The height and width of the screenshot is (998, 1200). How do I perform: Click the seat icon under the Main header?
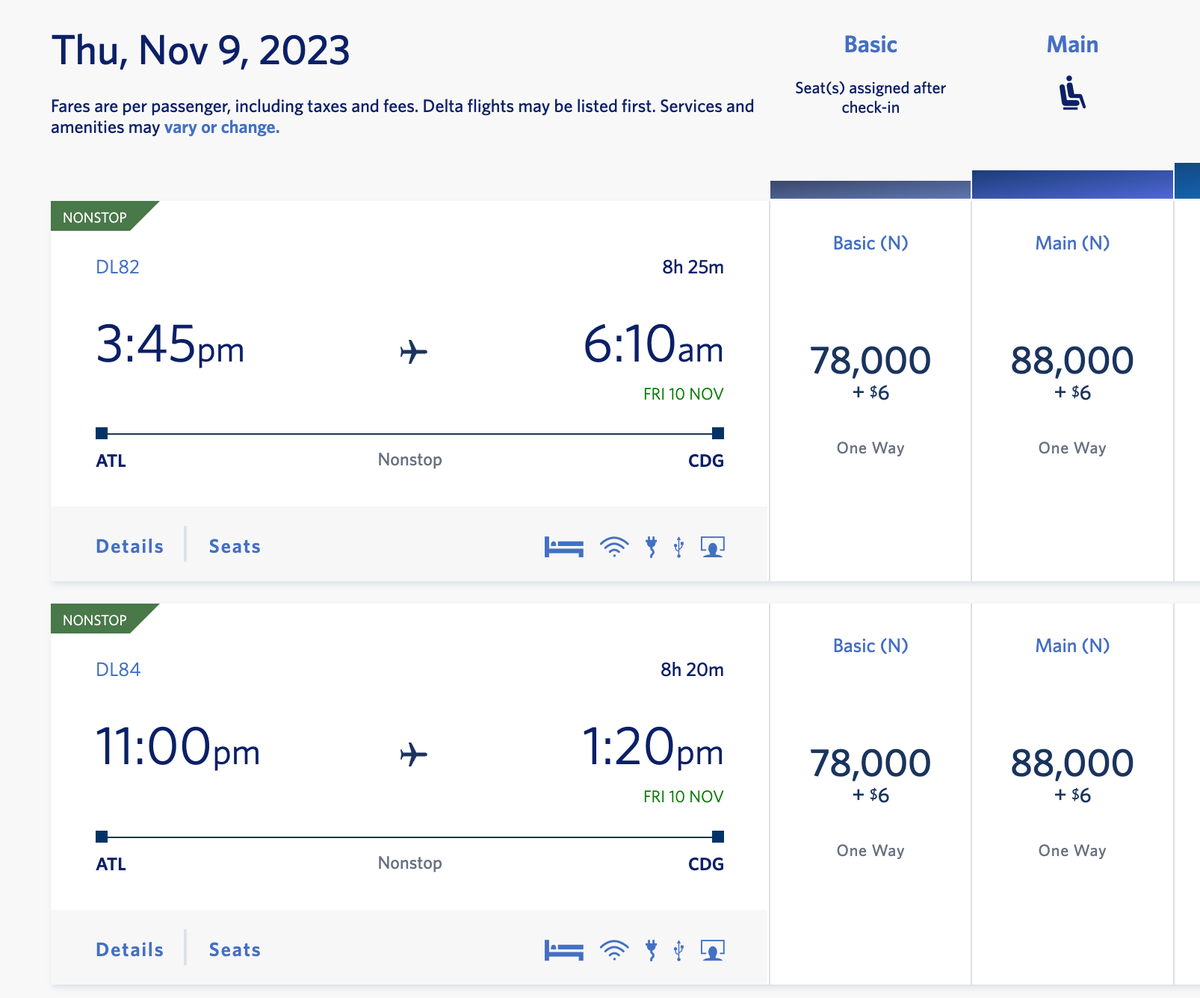tap(1071, 93)
